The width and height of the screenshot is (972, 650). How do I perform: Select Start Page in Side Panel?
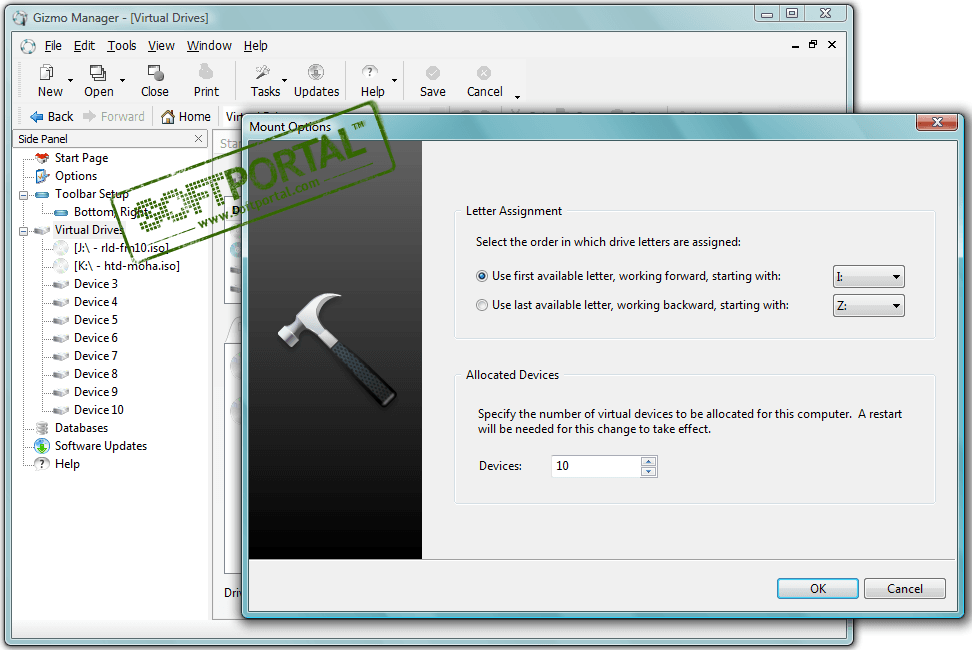(81, 158)
